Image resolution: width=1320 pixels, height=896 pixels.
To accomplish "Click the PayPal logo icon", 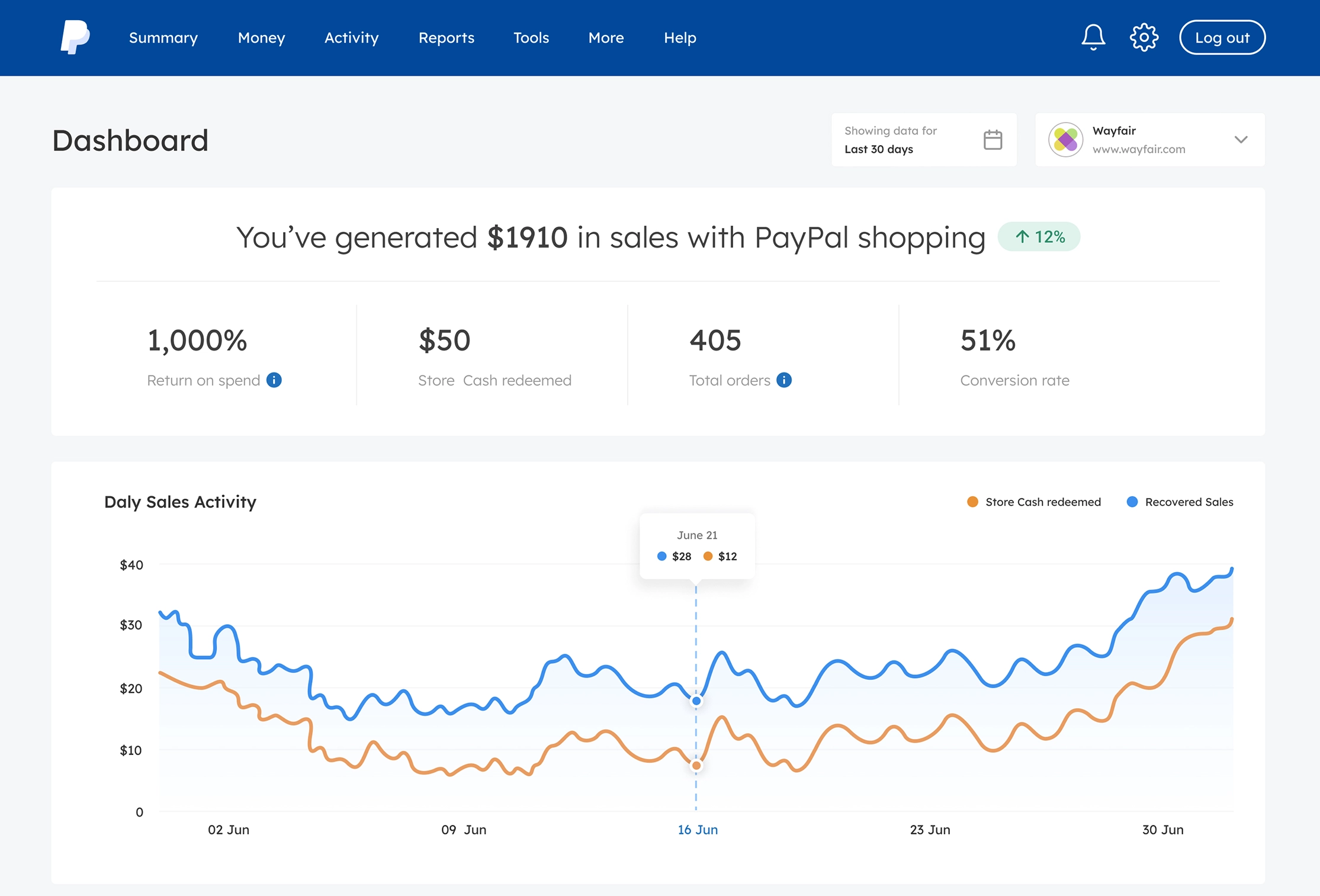I will coord(75,38).
